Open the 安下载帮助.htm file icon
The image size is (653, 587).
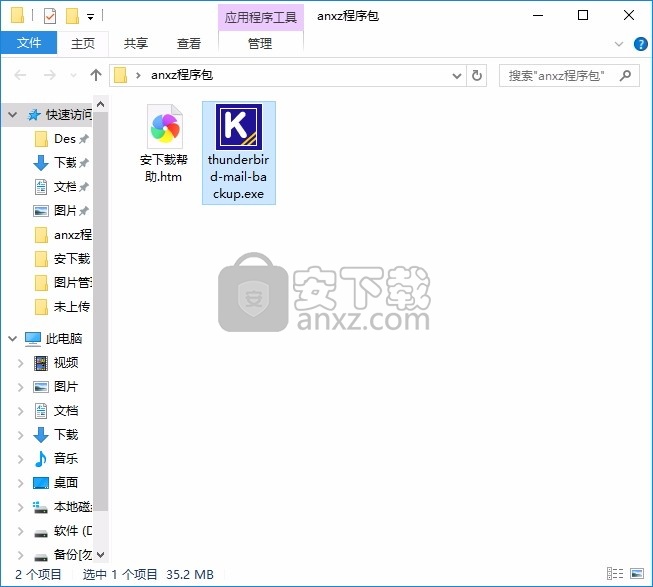(165, 126)
